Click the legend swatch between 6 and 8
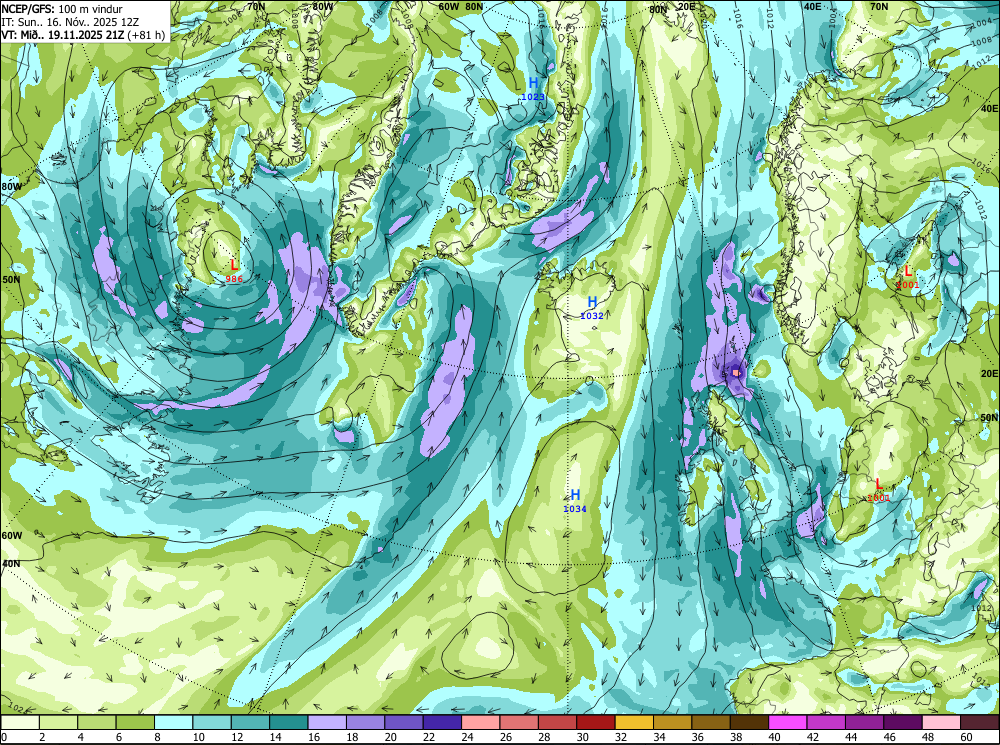The height and width of the screenshot is (745, 1000). pyautogui.click(x=135, y=722)
